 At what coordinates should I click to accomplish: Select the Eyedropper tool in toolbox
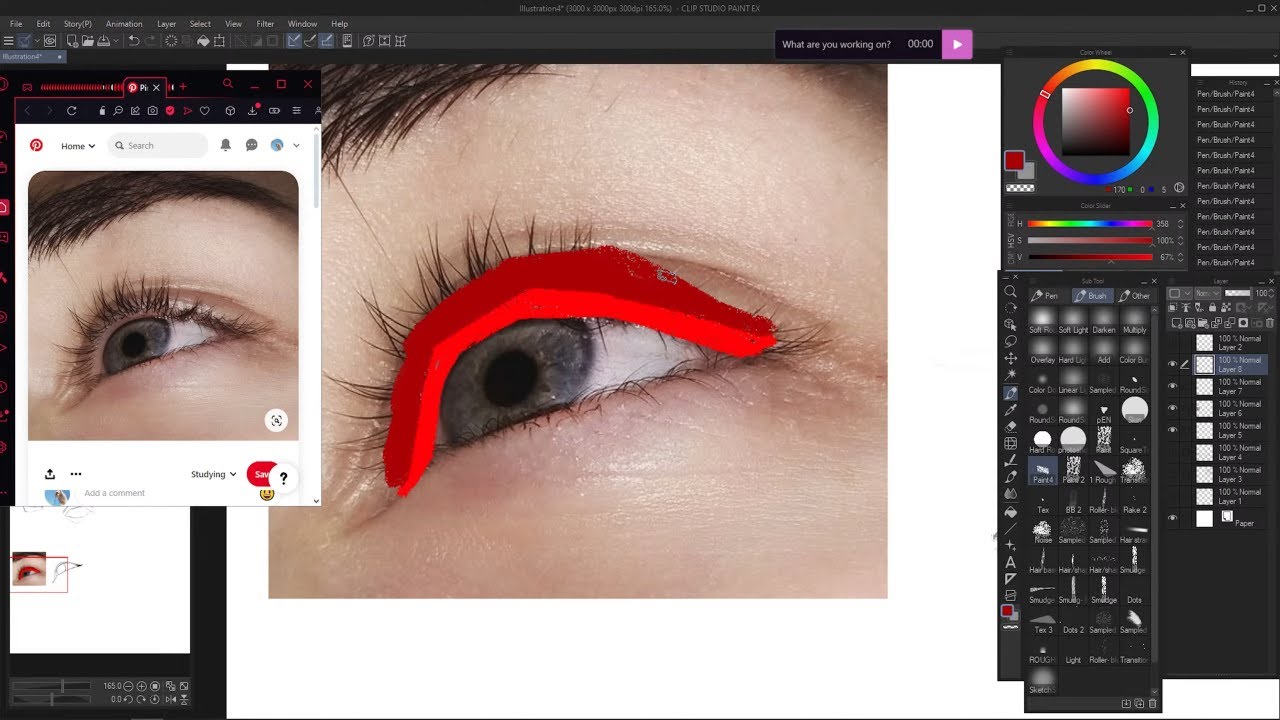[1010, 409]
